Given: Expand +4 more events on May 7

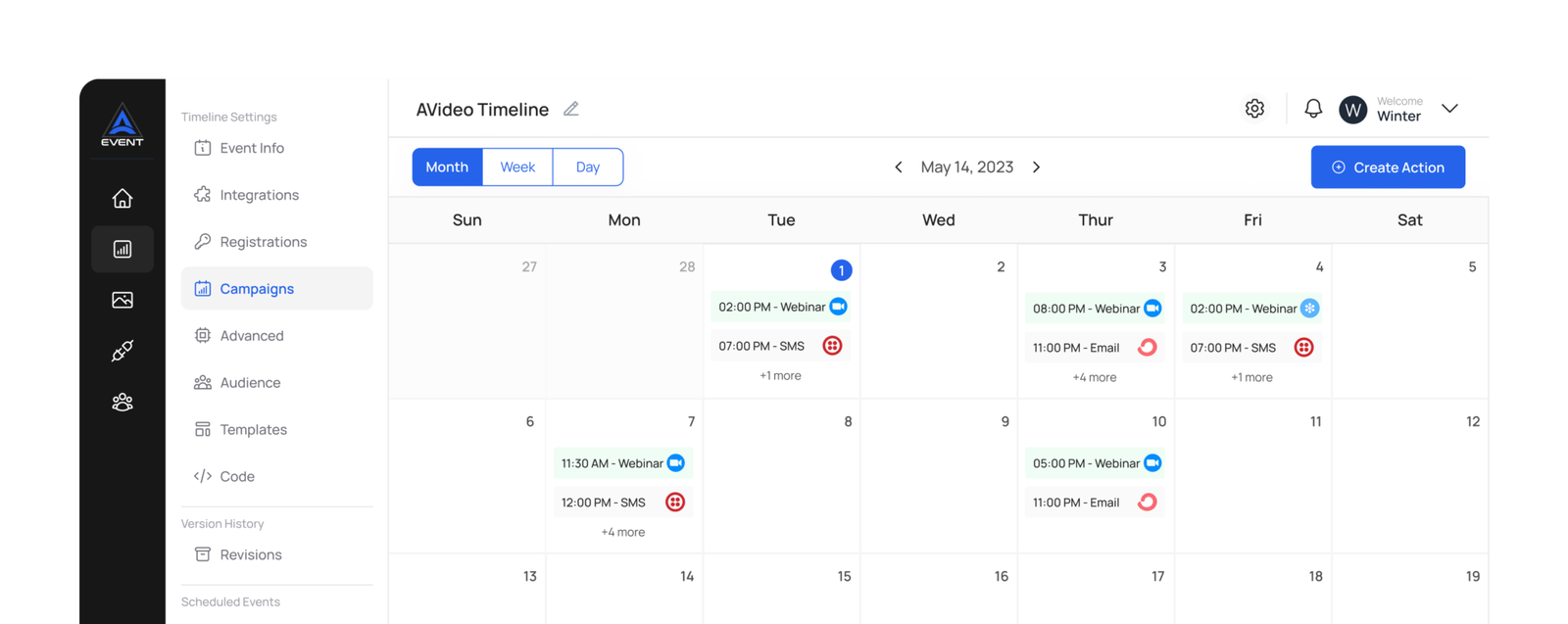Looking at the screenshot, I should point(623,532).
